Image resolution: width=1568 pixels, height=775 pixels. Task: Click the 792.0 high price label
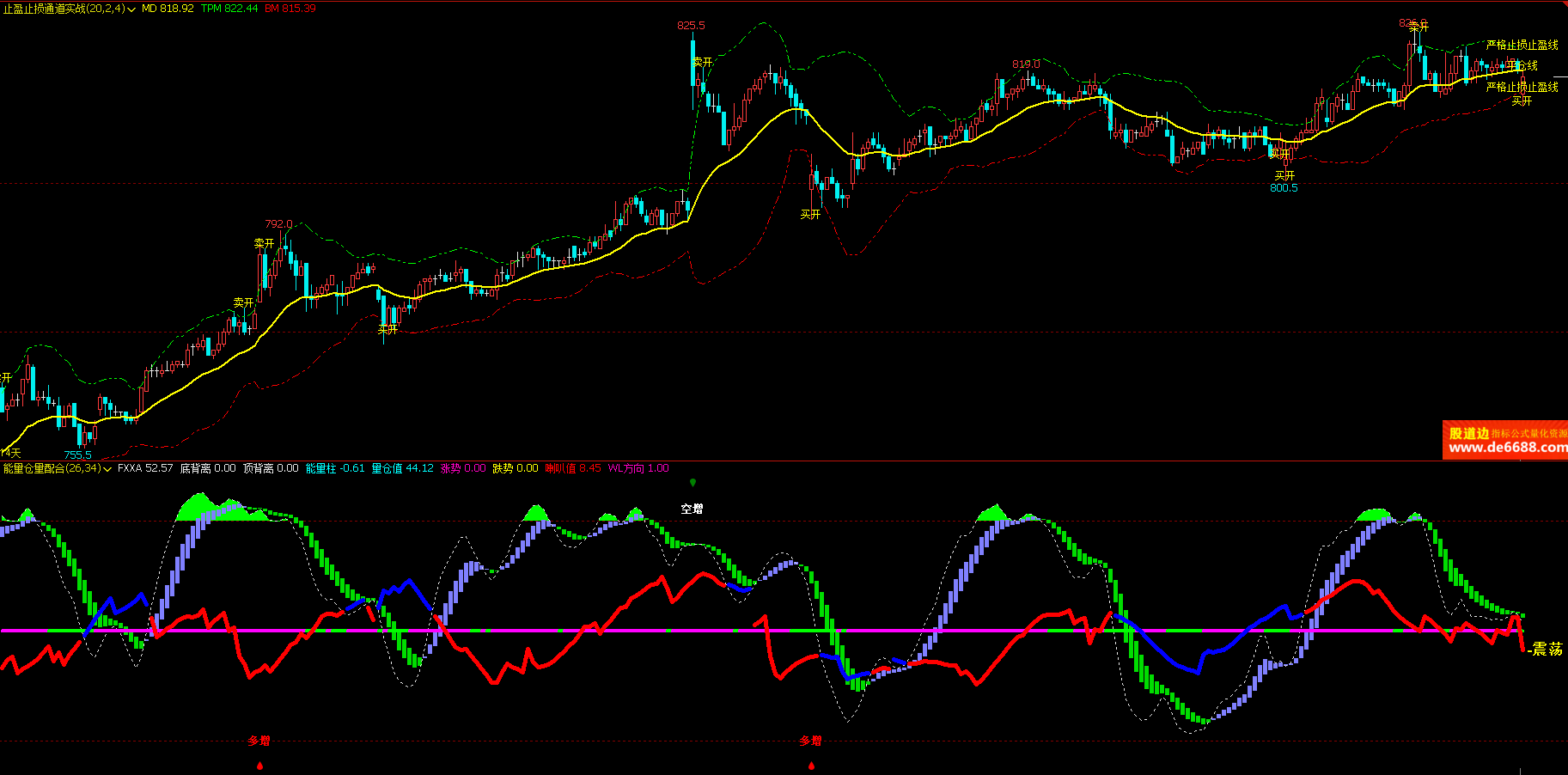[x=278, y=224]
